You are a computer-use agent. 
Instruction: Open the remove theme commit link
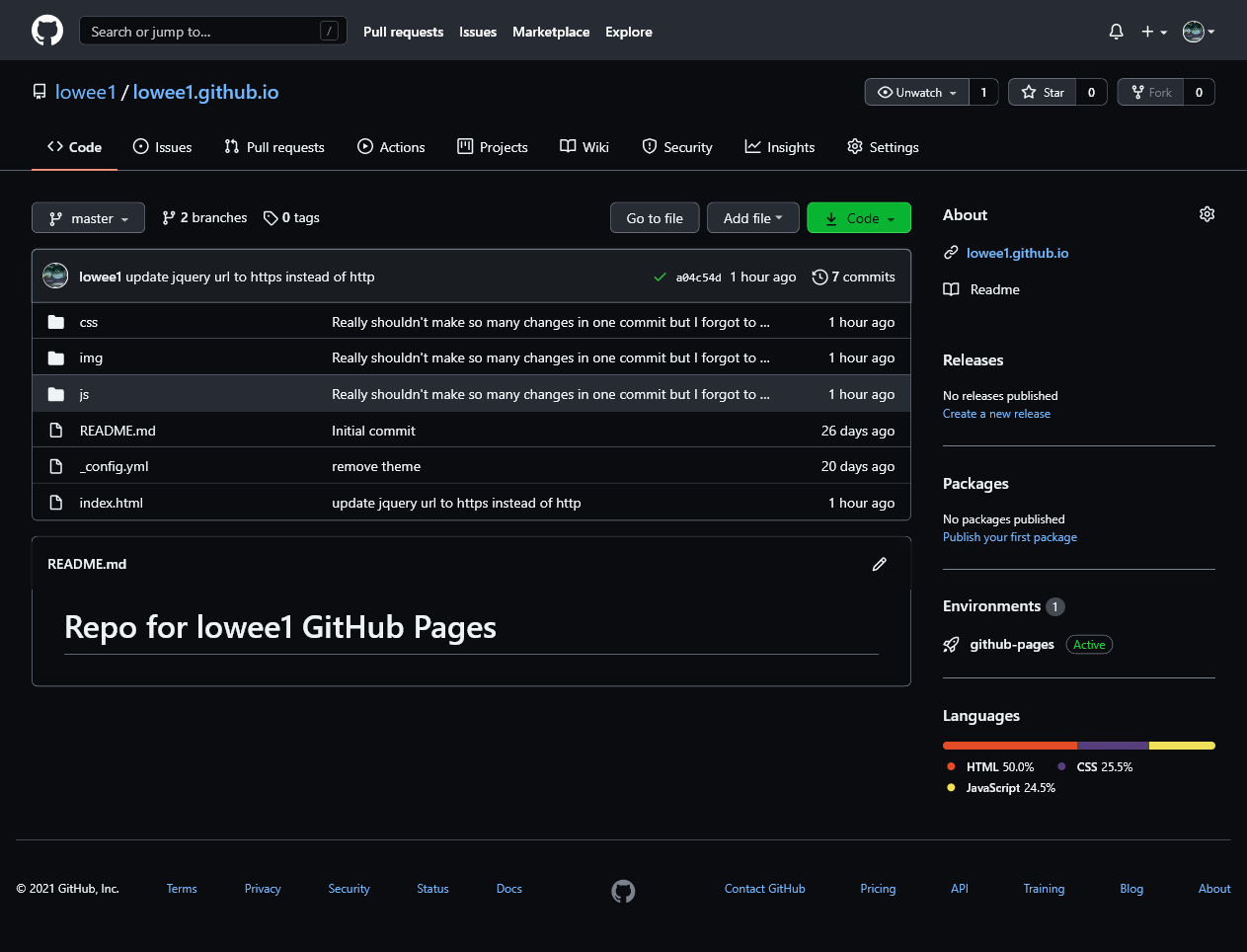[x=376, y=466]
